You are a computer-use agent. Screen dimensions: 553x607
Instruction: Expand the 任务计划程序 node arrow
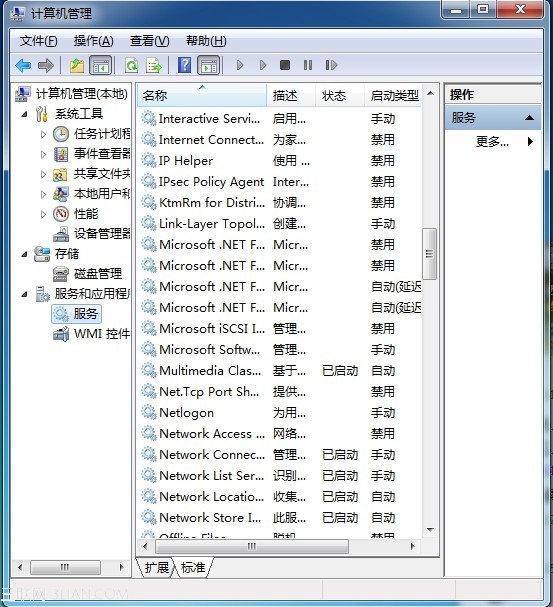[x=43, y=134]
